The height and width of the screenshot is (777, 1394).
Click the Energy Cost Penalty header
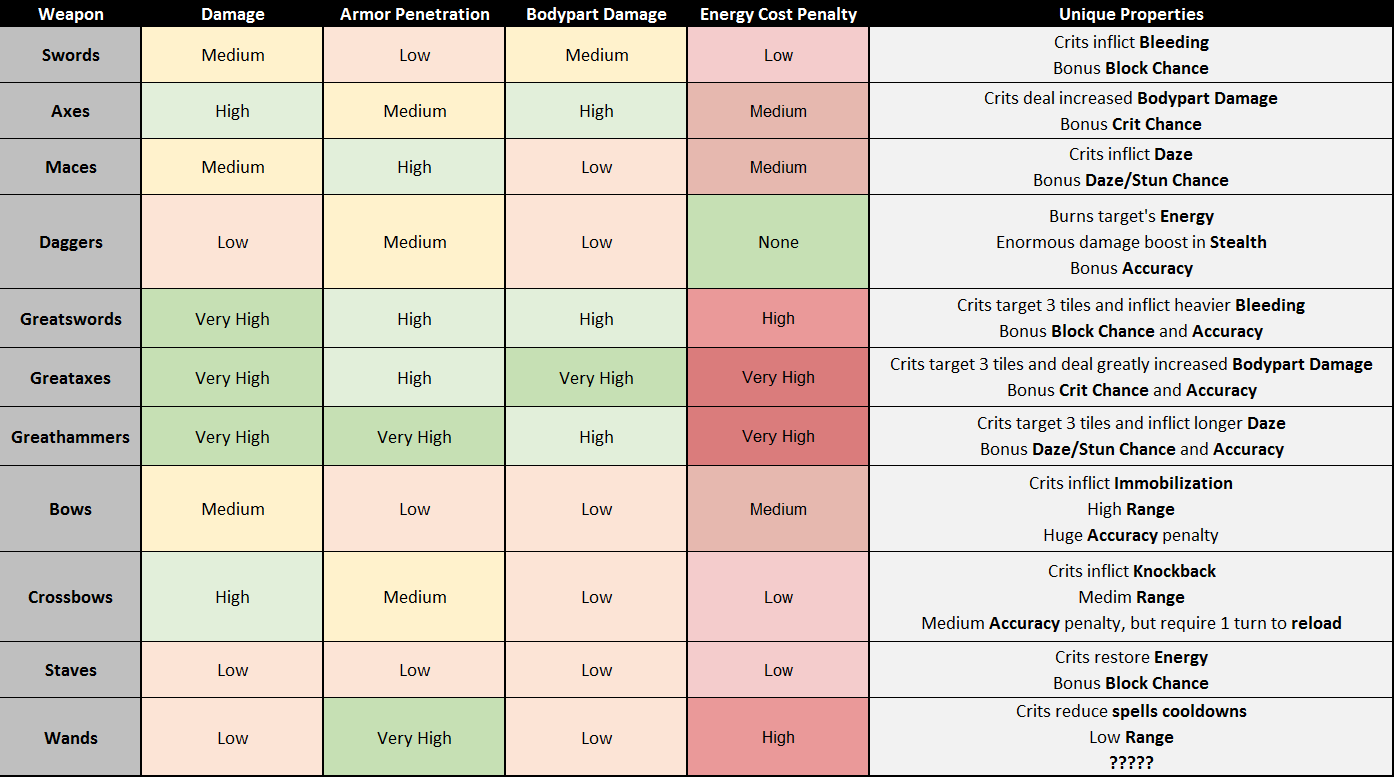point(778,14)
